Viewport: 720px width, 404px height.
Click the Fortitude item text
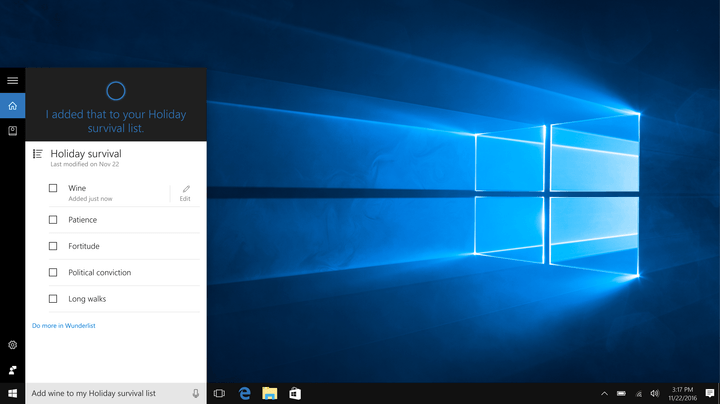pyautogui.click(x=84, y=246)
